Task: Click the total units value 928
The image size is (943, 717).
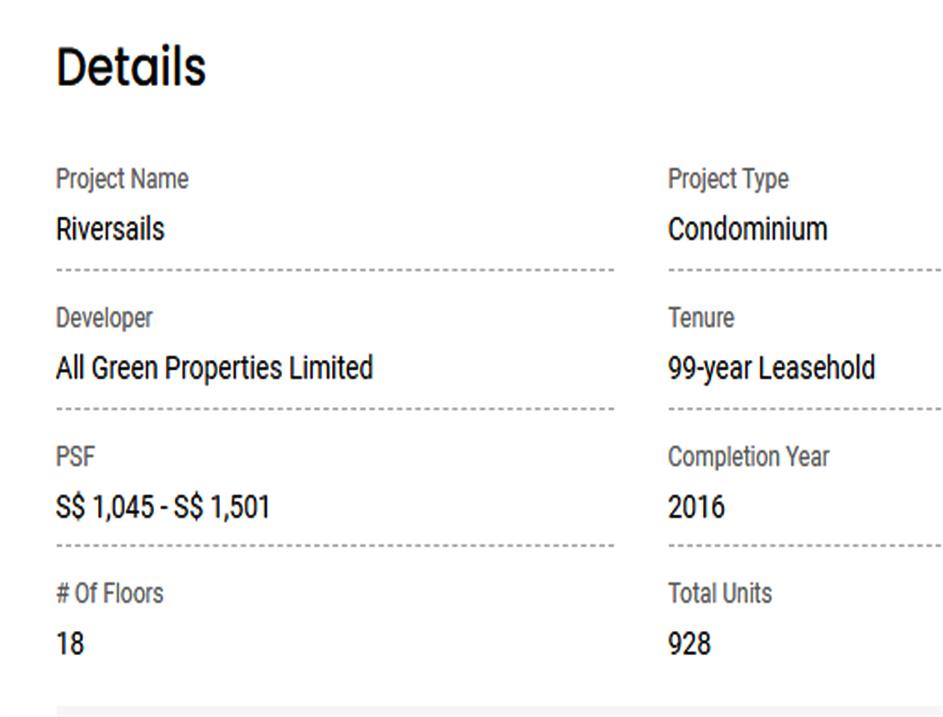Action: (x=689, y=643)
